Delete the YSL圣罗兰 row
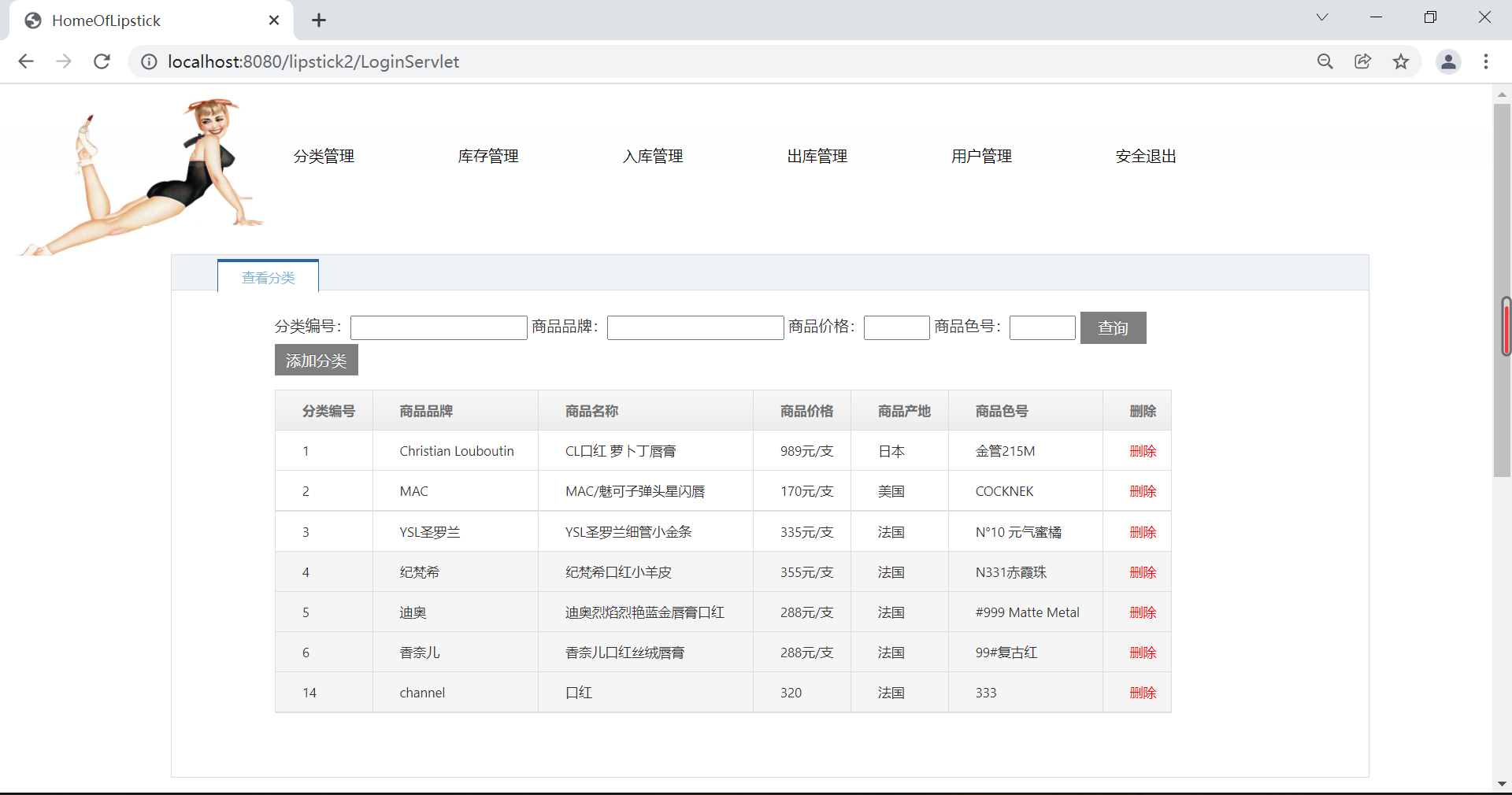 pos(1143,532)
